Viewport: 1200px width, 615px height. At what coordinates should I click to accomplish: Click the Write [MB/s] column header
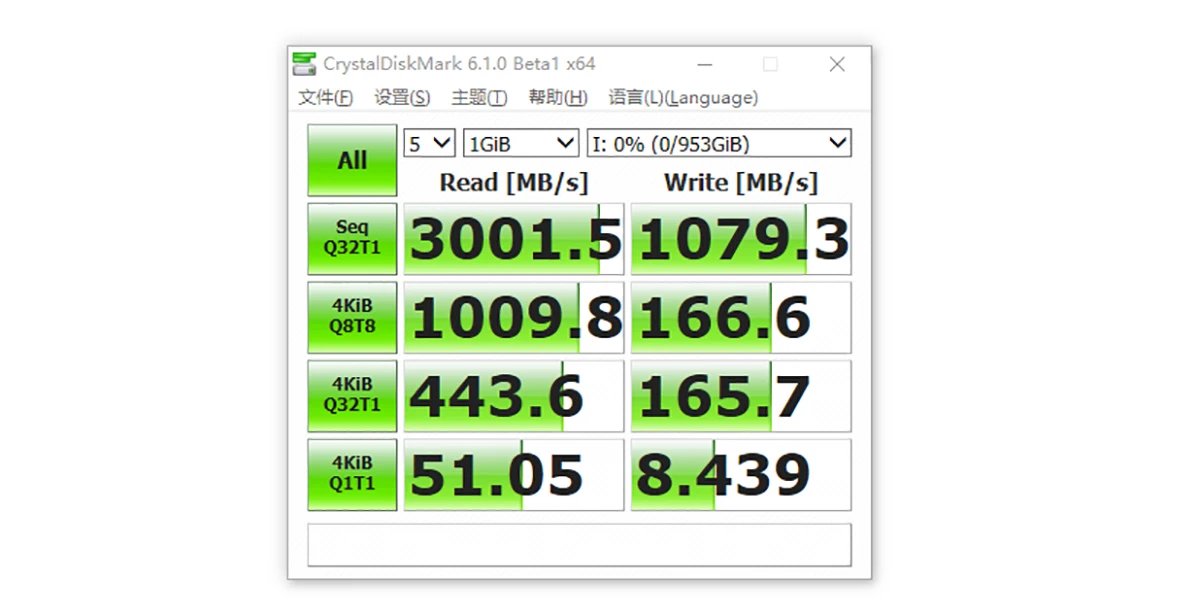pos(741,182)
